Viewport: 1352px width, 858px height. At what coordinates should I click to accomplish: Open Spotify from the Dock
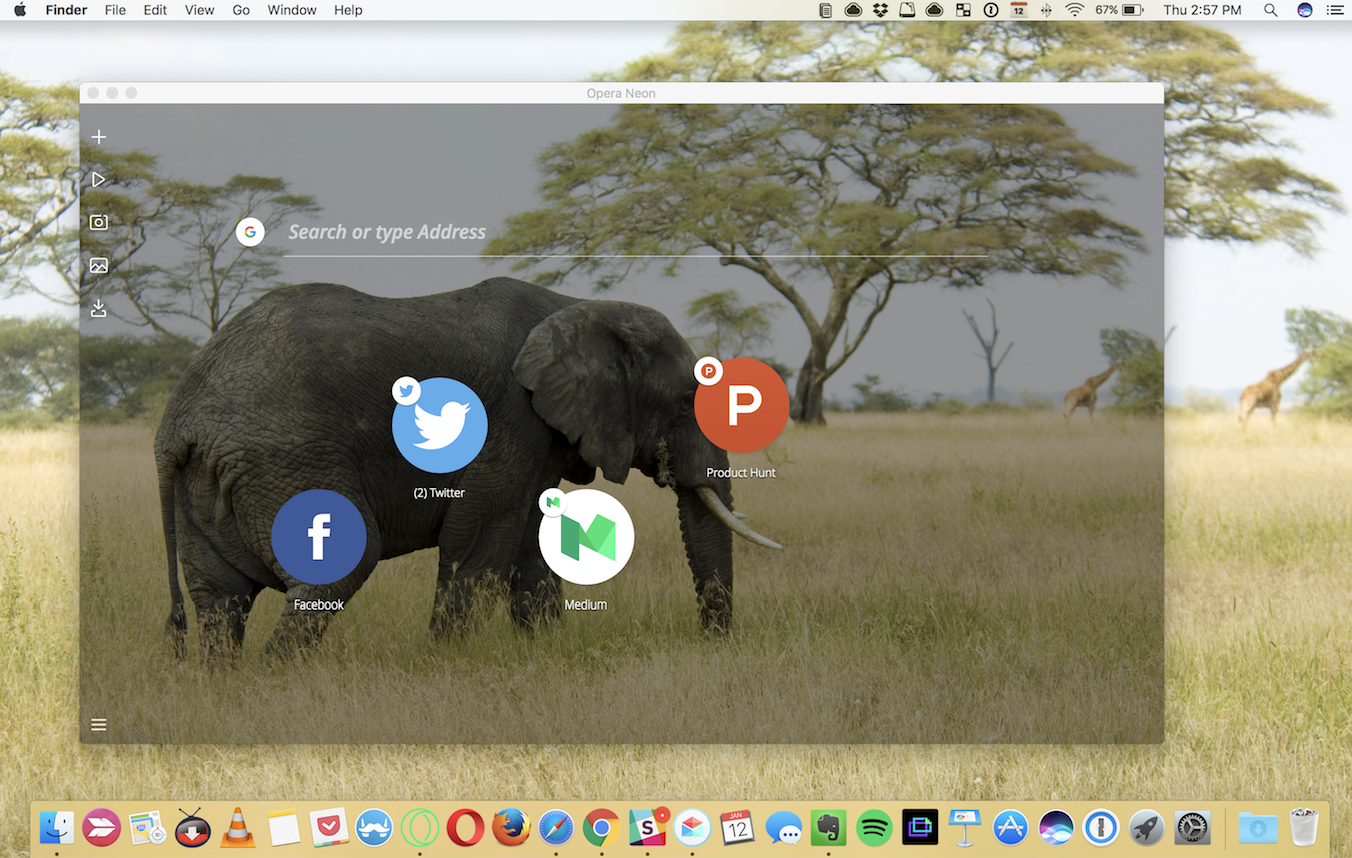874,828
